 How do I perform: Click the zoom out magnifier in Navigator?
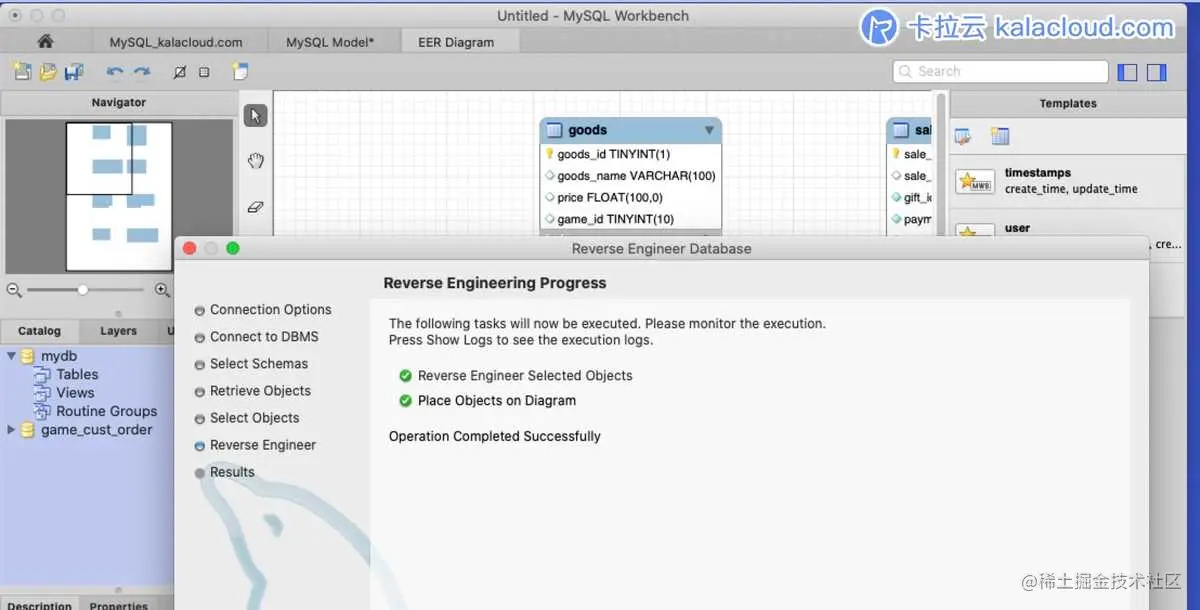[x=14, y=290]
